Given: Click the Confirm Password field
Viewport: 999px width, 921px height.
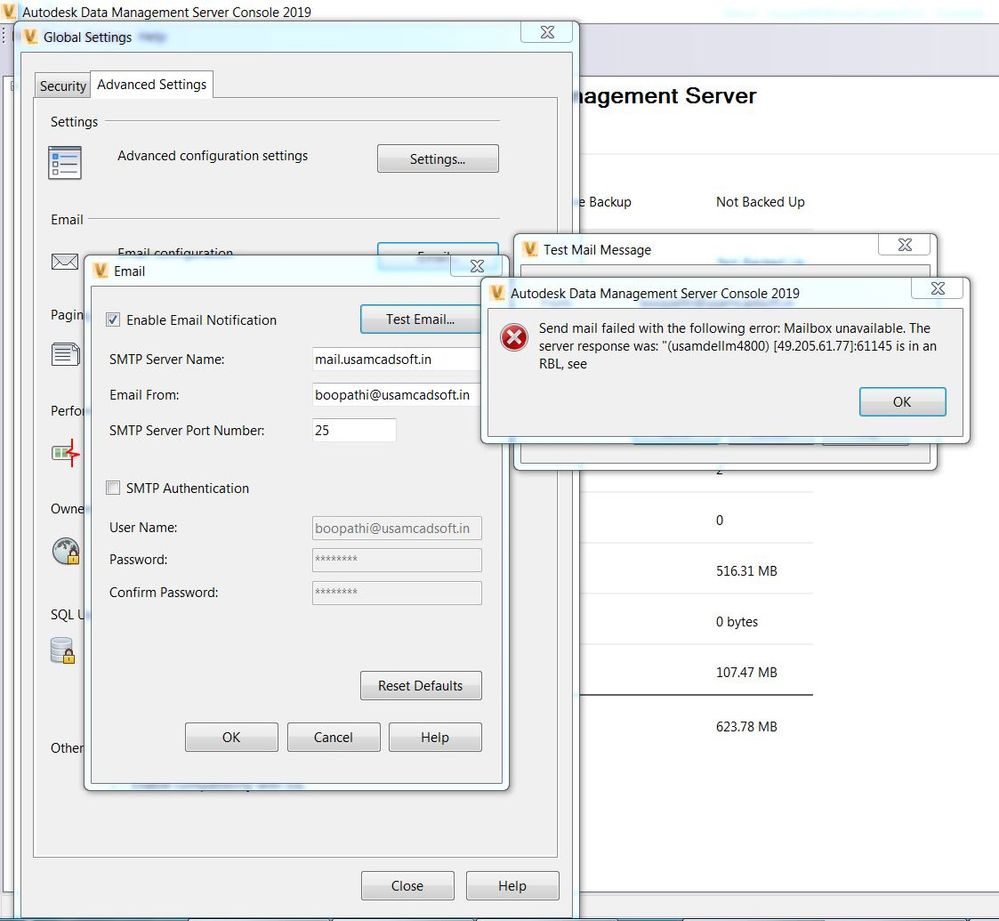Looking at the screenshot, I should point(397,592).
